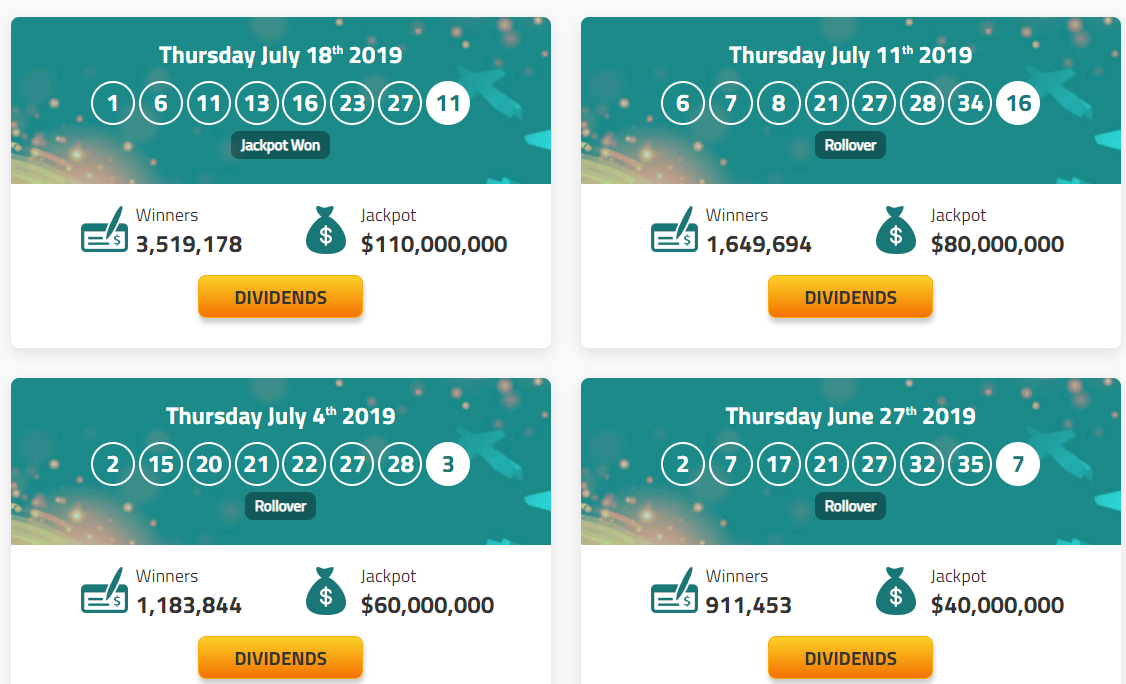The width and height of the screenshot is (1126, 684).
Task: Click the cheque icon beside 911,453 winners
Action: point(674,591)
